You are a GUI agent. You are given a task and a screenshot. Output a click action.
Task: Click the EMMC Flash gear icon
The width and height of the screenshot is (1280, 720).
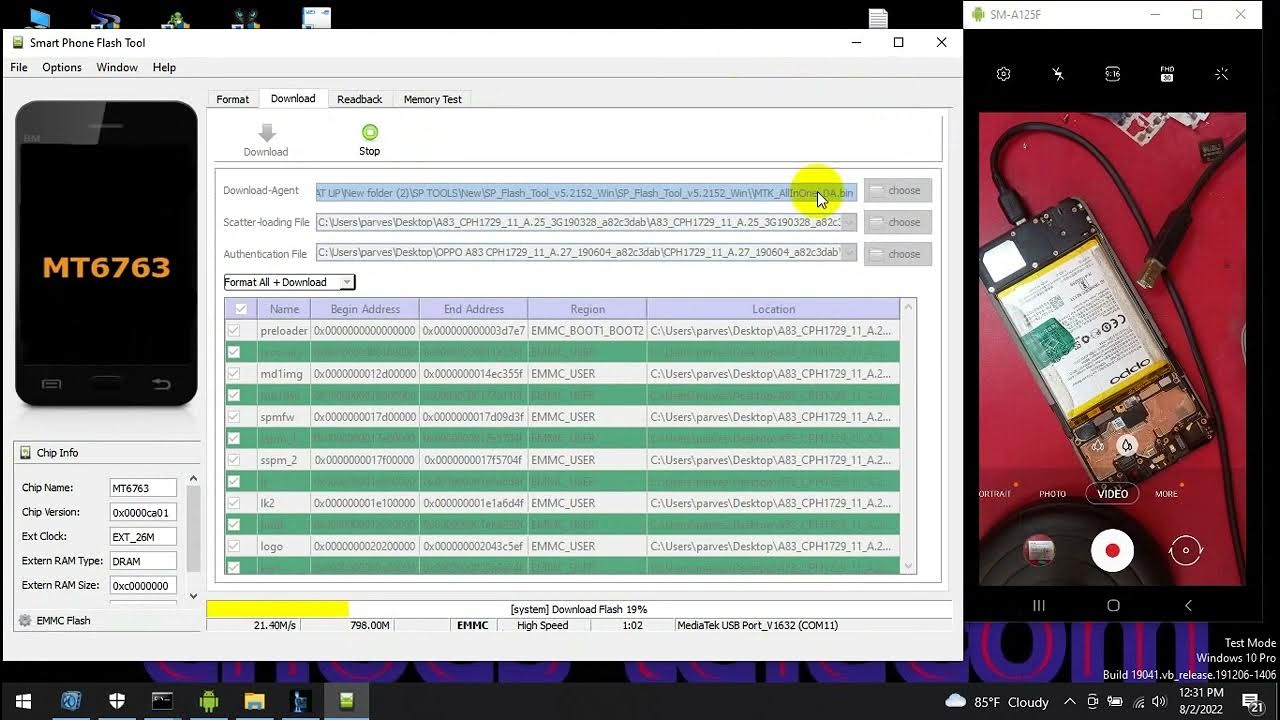[25, 621]
